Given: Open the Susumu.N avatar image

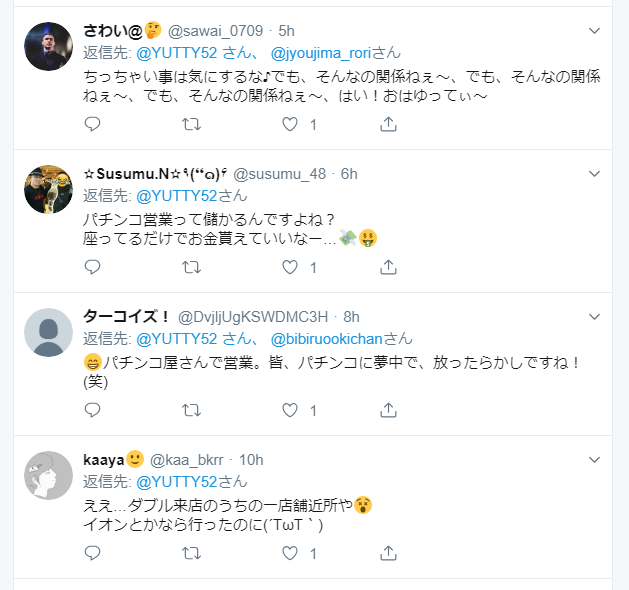Looking at the screenshot, I should pos(48,189).
